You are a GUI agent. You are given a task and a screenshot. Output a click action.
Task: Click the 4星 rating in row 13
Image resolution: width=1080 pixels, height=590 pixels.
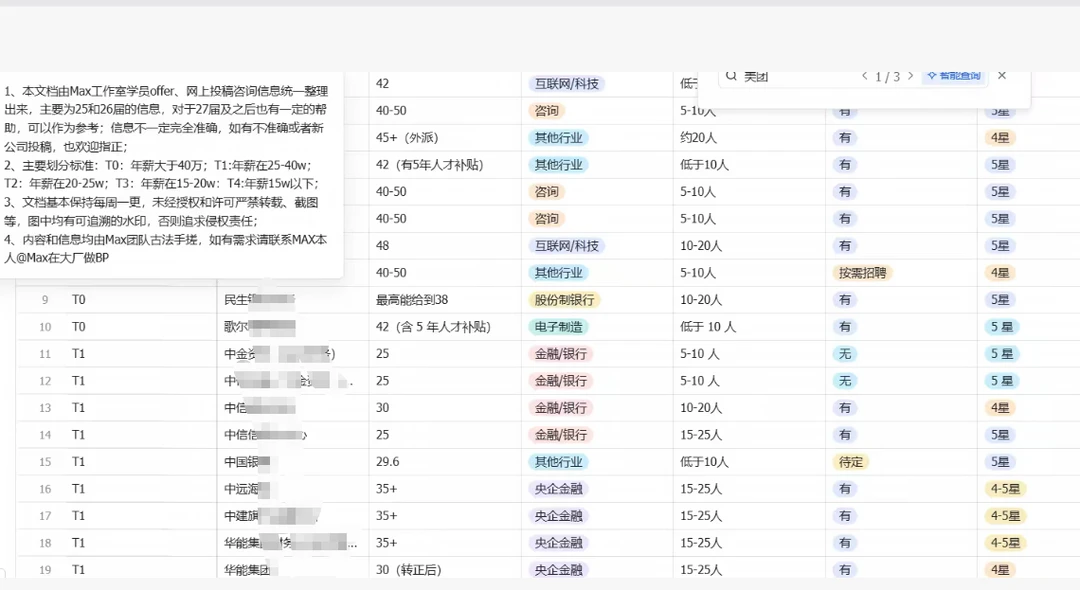pyautogui.click(x=999, y=408)
